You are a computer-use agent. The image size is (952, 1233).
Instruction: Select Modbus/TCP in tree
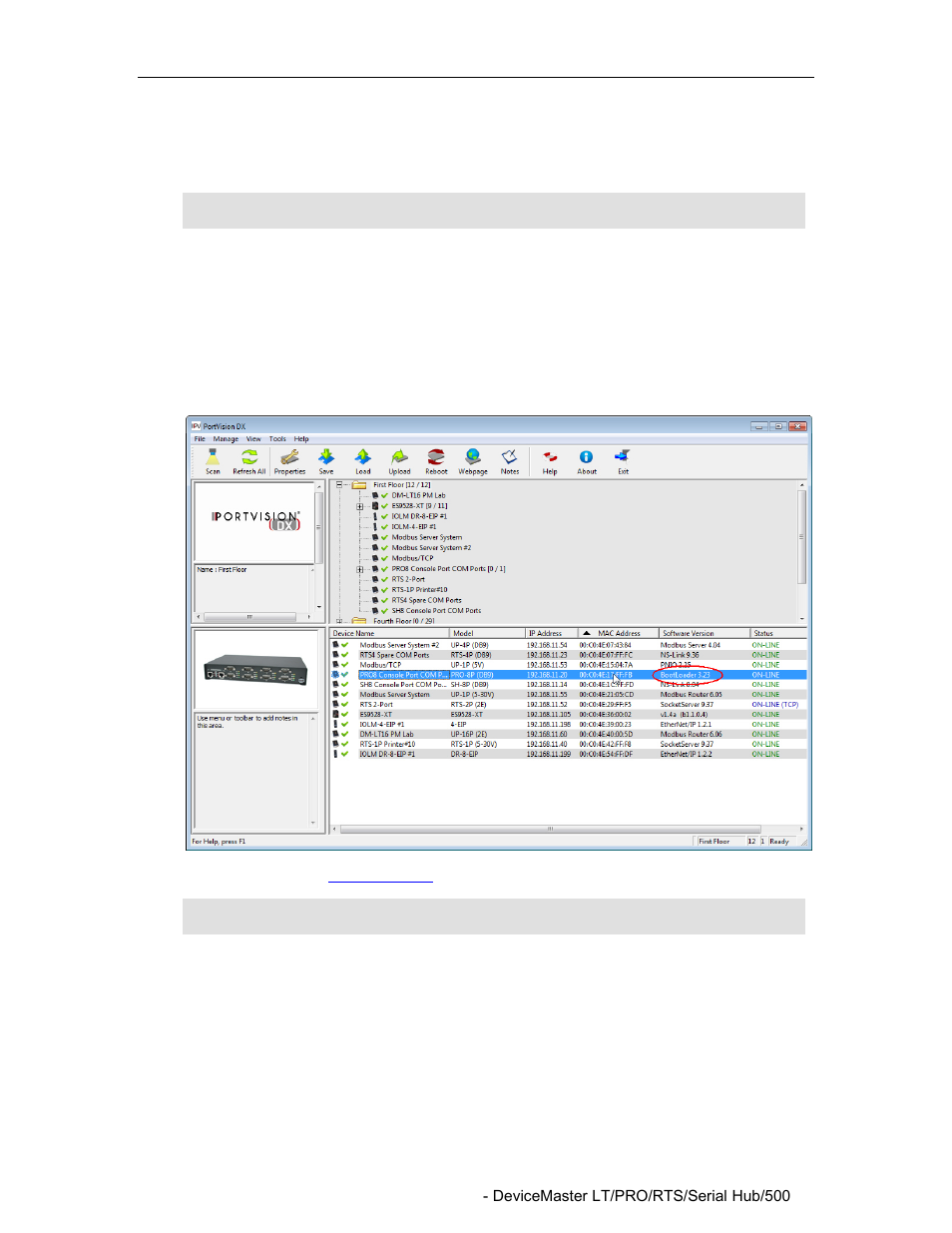412,558
